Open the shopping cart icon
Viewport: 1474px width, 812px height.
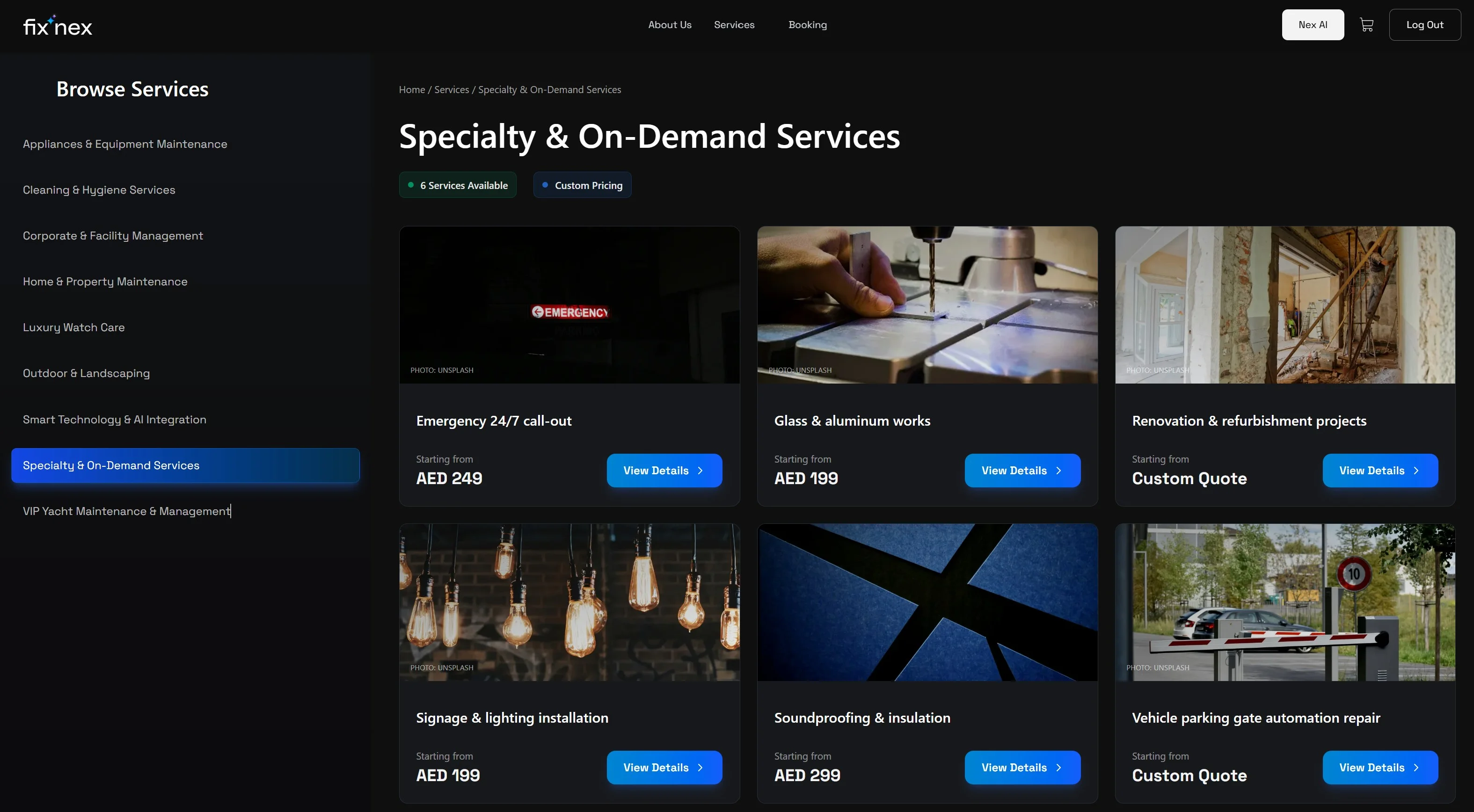(1366, 25)
